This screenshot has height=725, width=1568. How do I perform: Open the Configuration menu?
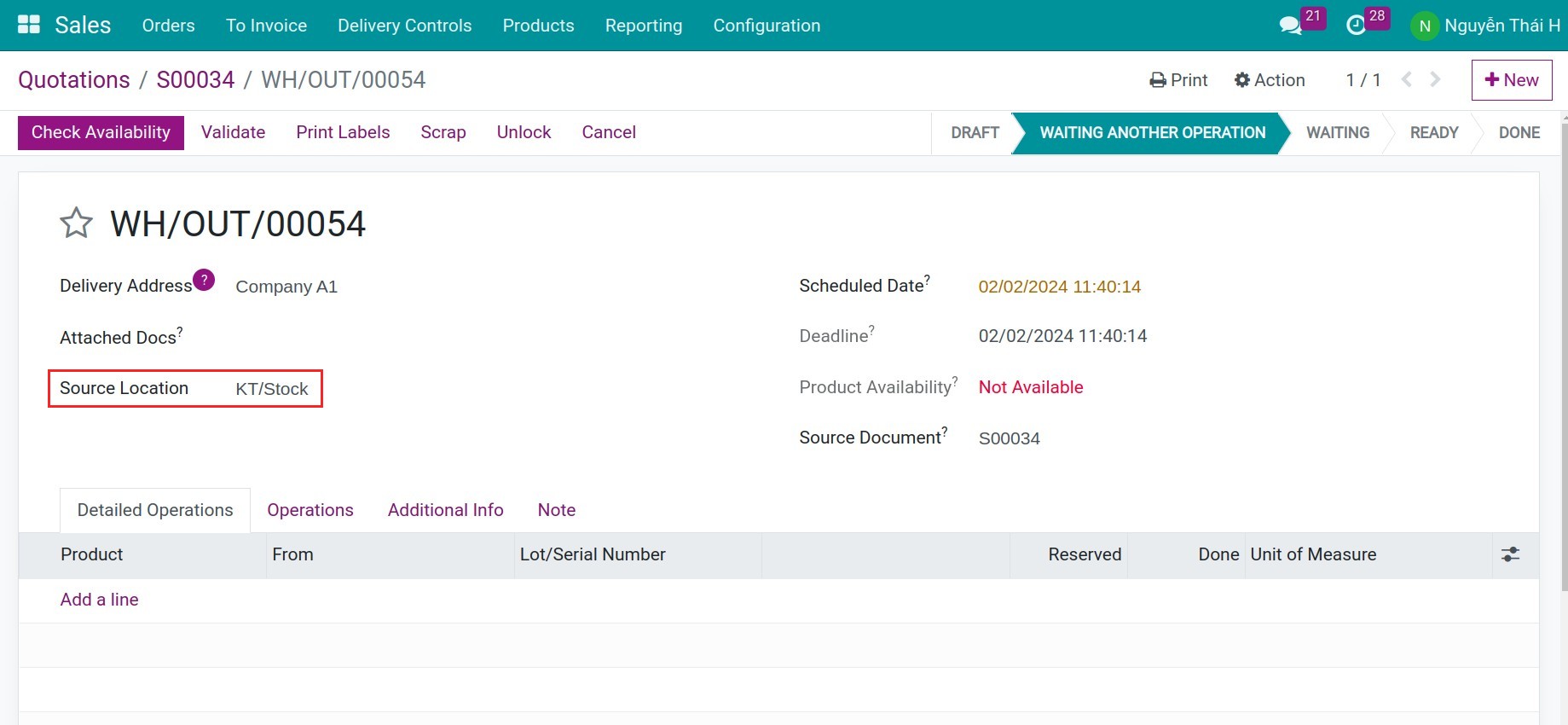[x=766, y=26]
